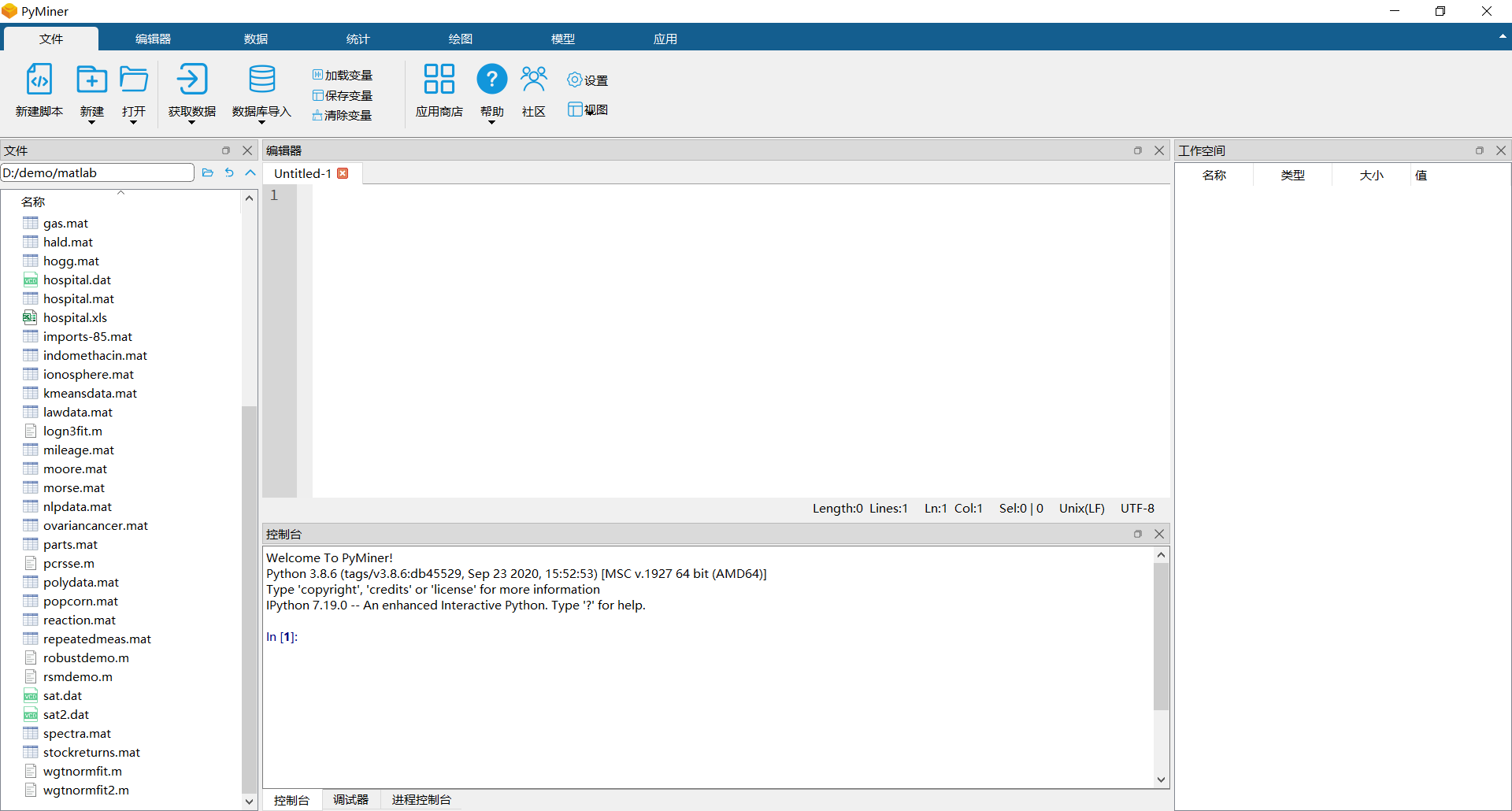
Task: Click inside the code editor line 1
Action: click(740, 195)
